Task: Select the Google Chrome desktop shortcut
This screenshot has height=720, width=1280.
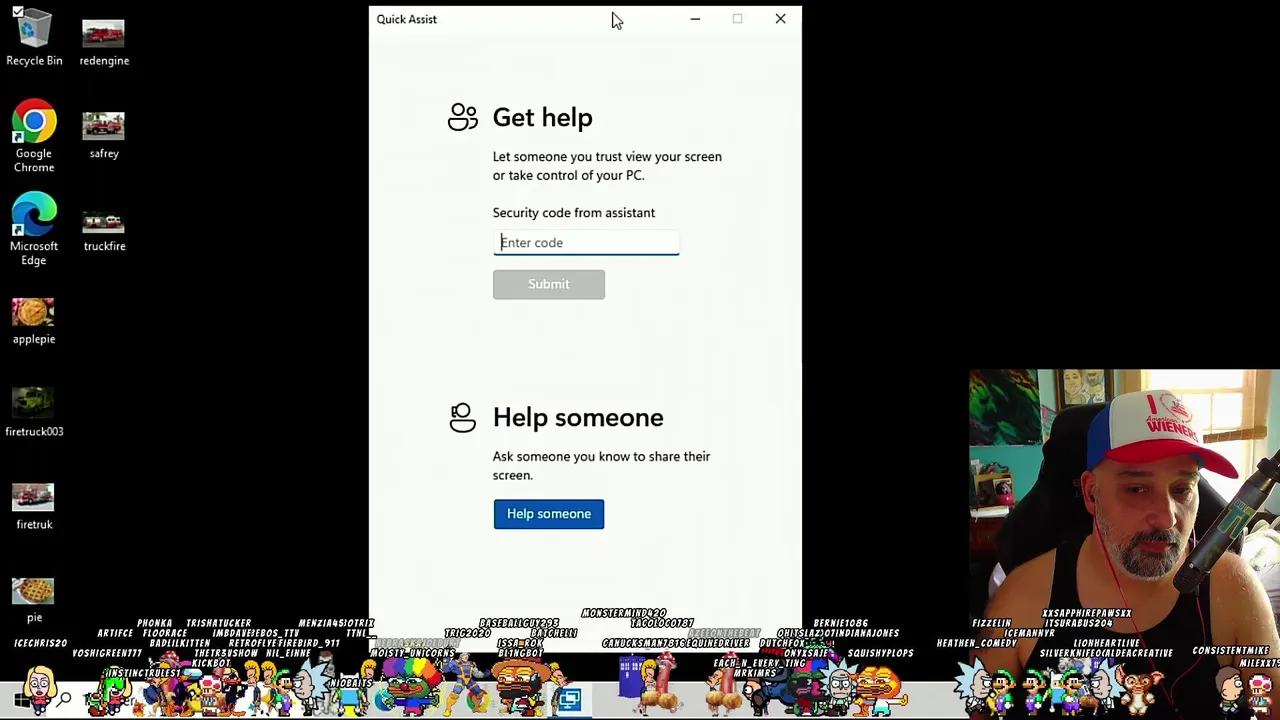Action: click(34, 137)
